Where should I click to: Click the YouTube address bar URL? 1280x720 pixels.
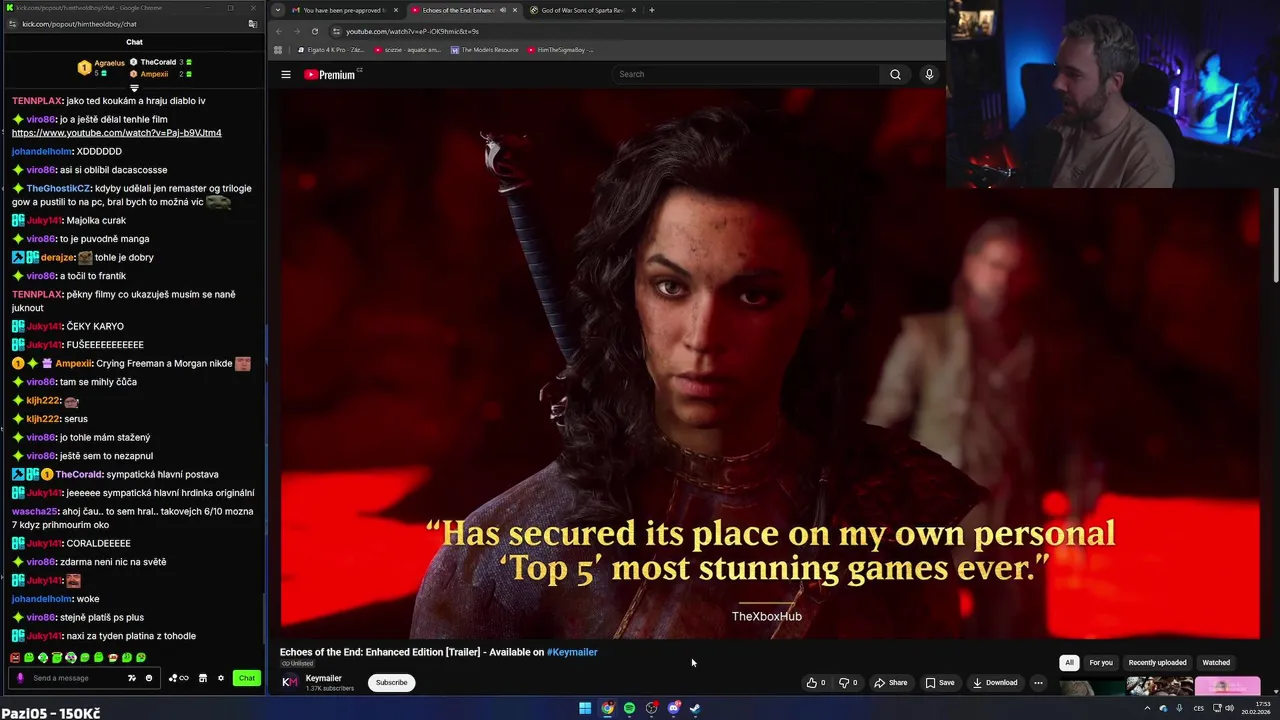(x=412, y=31)
